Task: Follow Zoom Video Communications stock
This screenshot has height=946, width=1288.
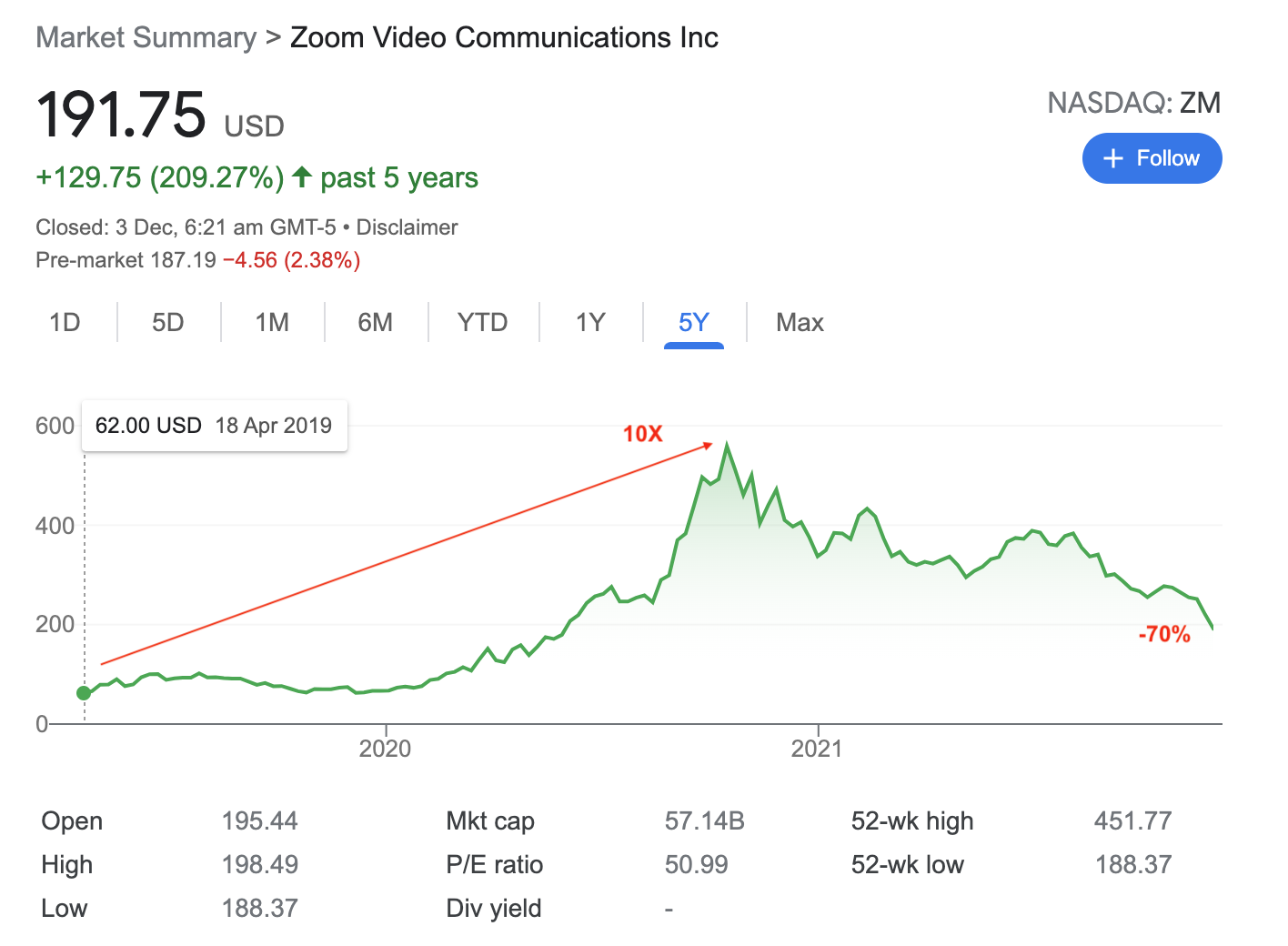Action: 1152,157
